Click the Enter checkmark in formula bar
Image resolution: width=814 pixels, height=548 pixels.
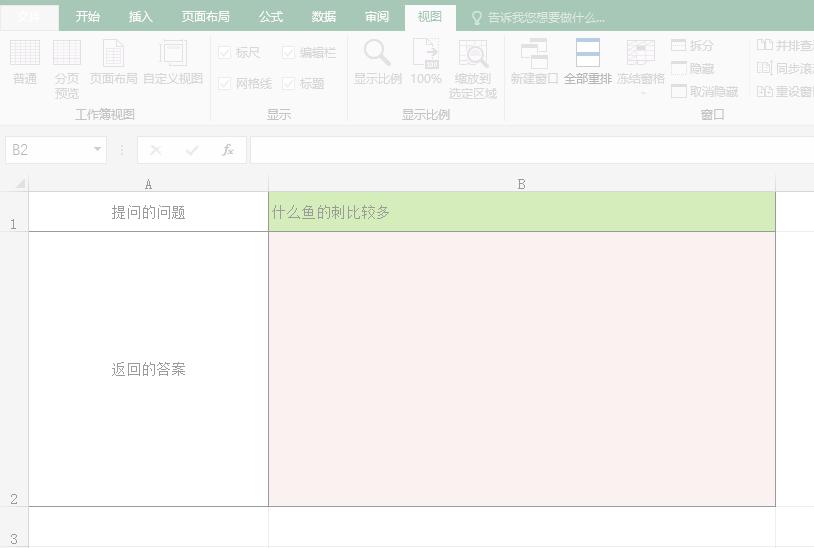point(192,150)
